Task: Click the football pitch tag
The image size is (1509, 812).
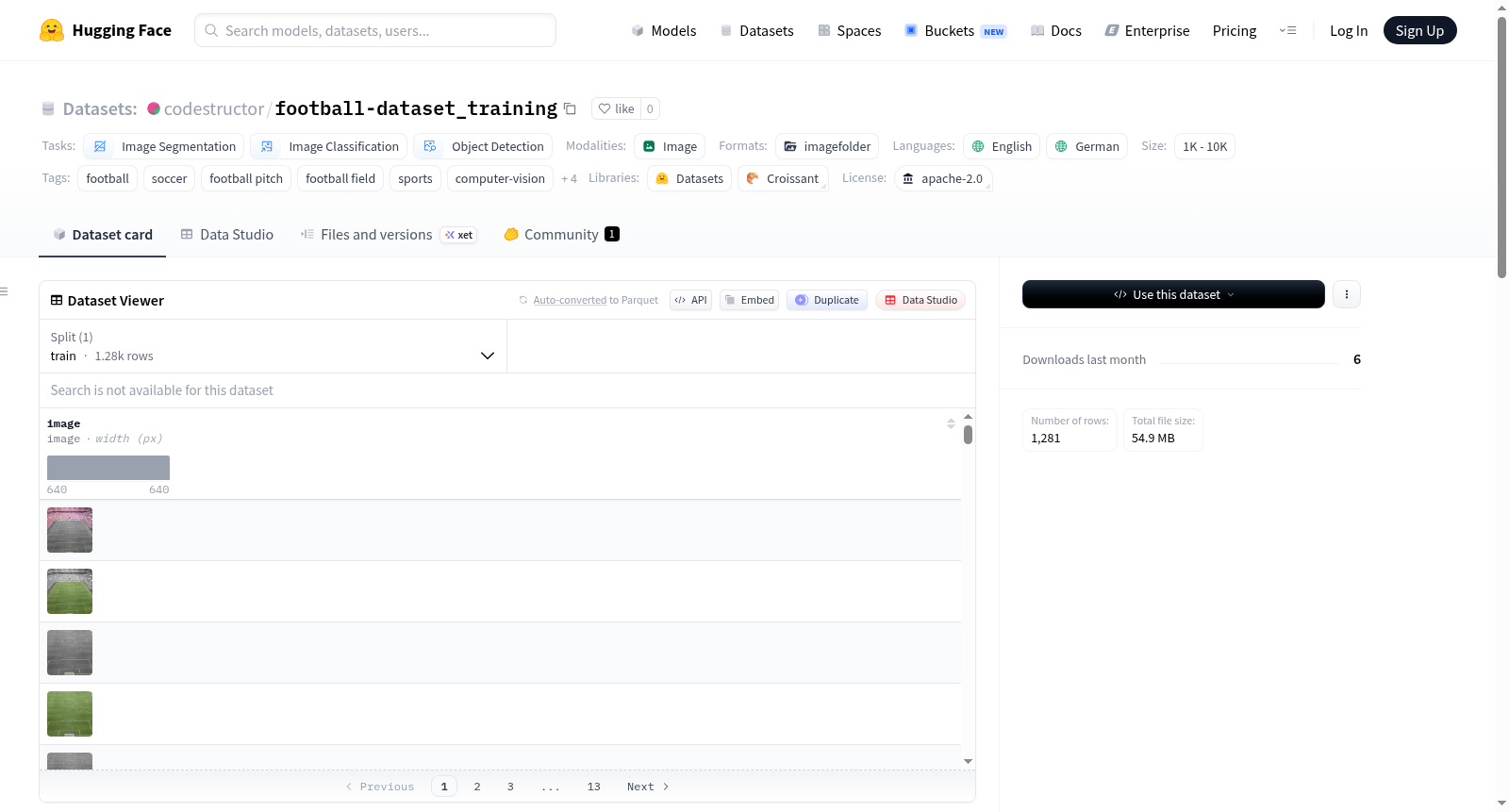Action: tap(246, 178)
